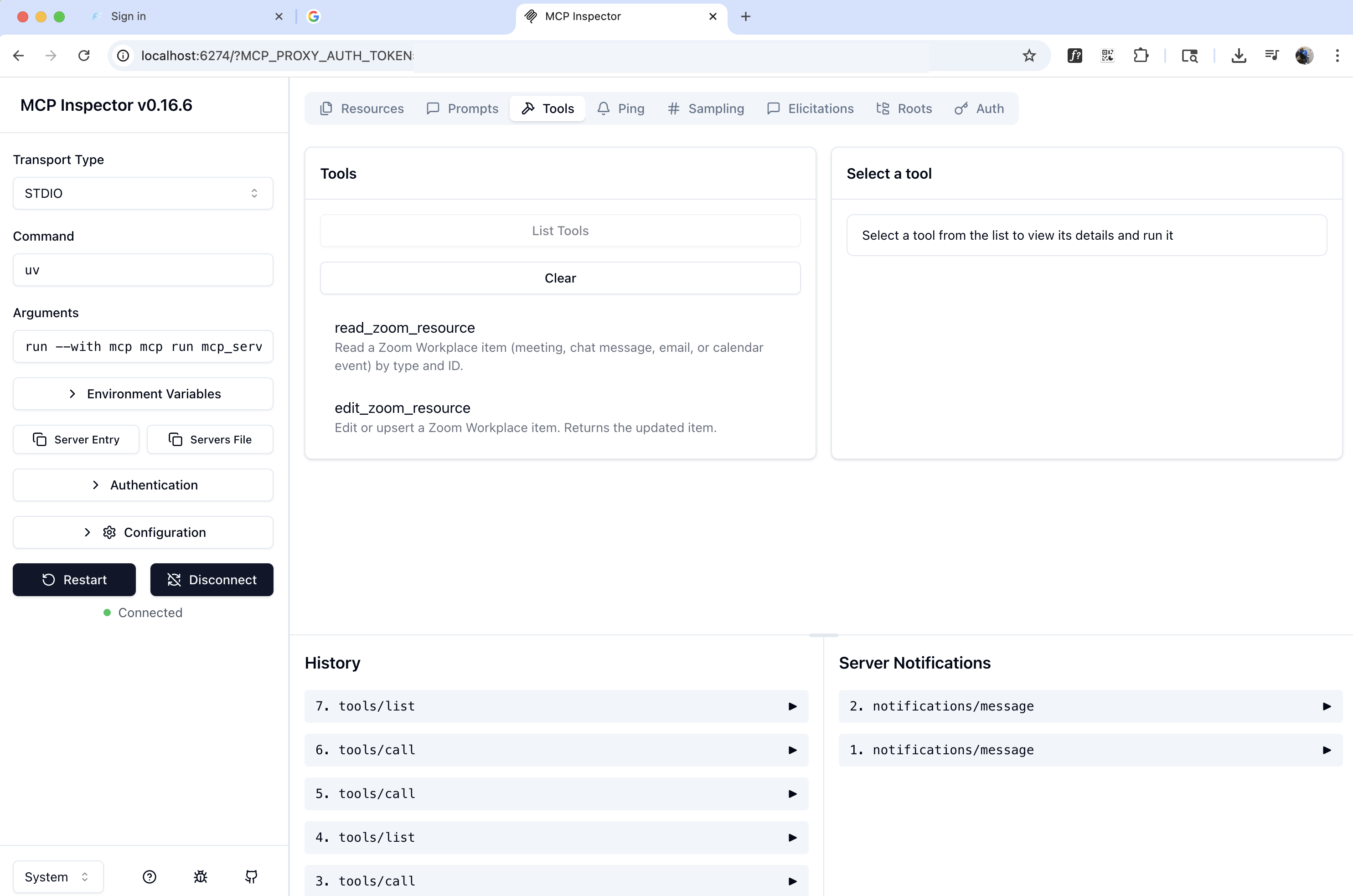Select the edit_zoom_resource tool
This screenshot has width=1353, height=896.
560,417
